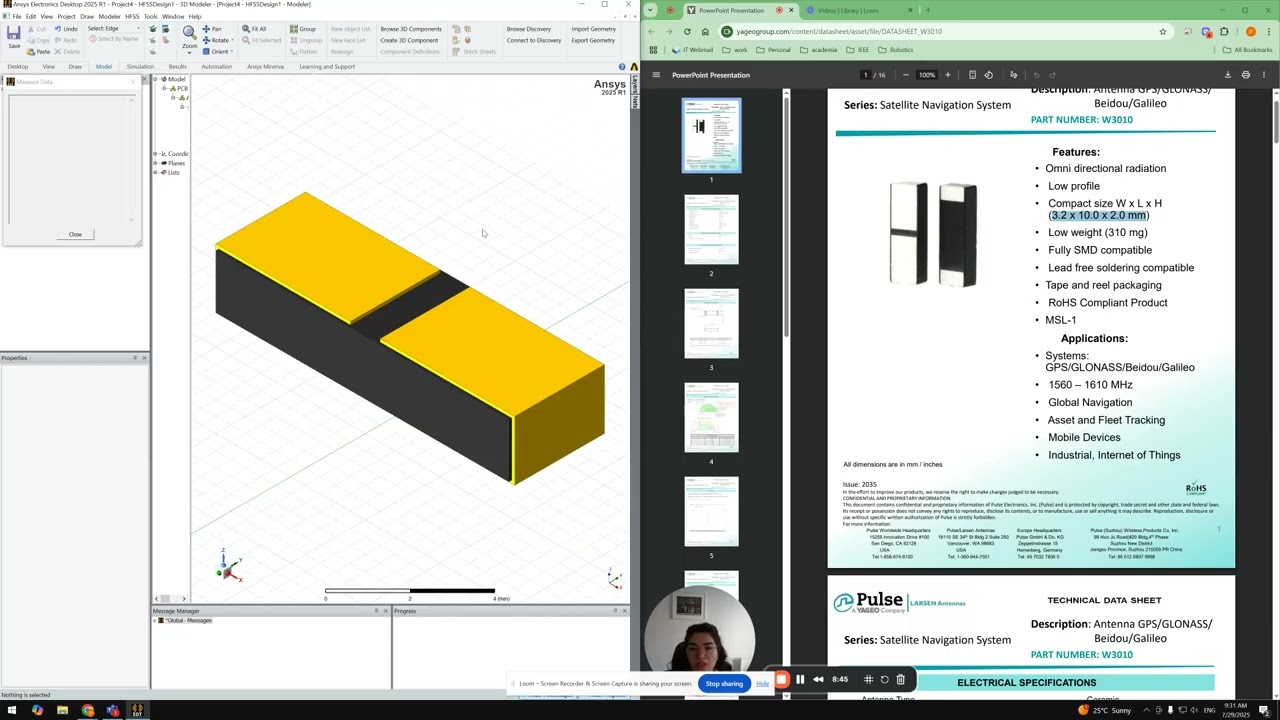The image size is (1280, 720).
Task: Click the PDF annotate draw icon
Action: pyautogui.click(x=1013, y=75)
